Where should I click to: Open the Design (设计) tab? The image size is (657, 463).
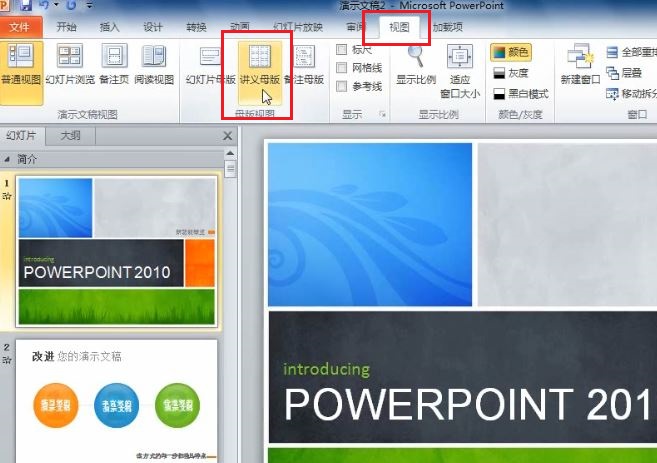153,27
